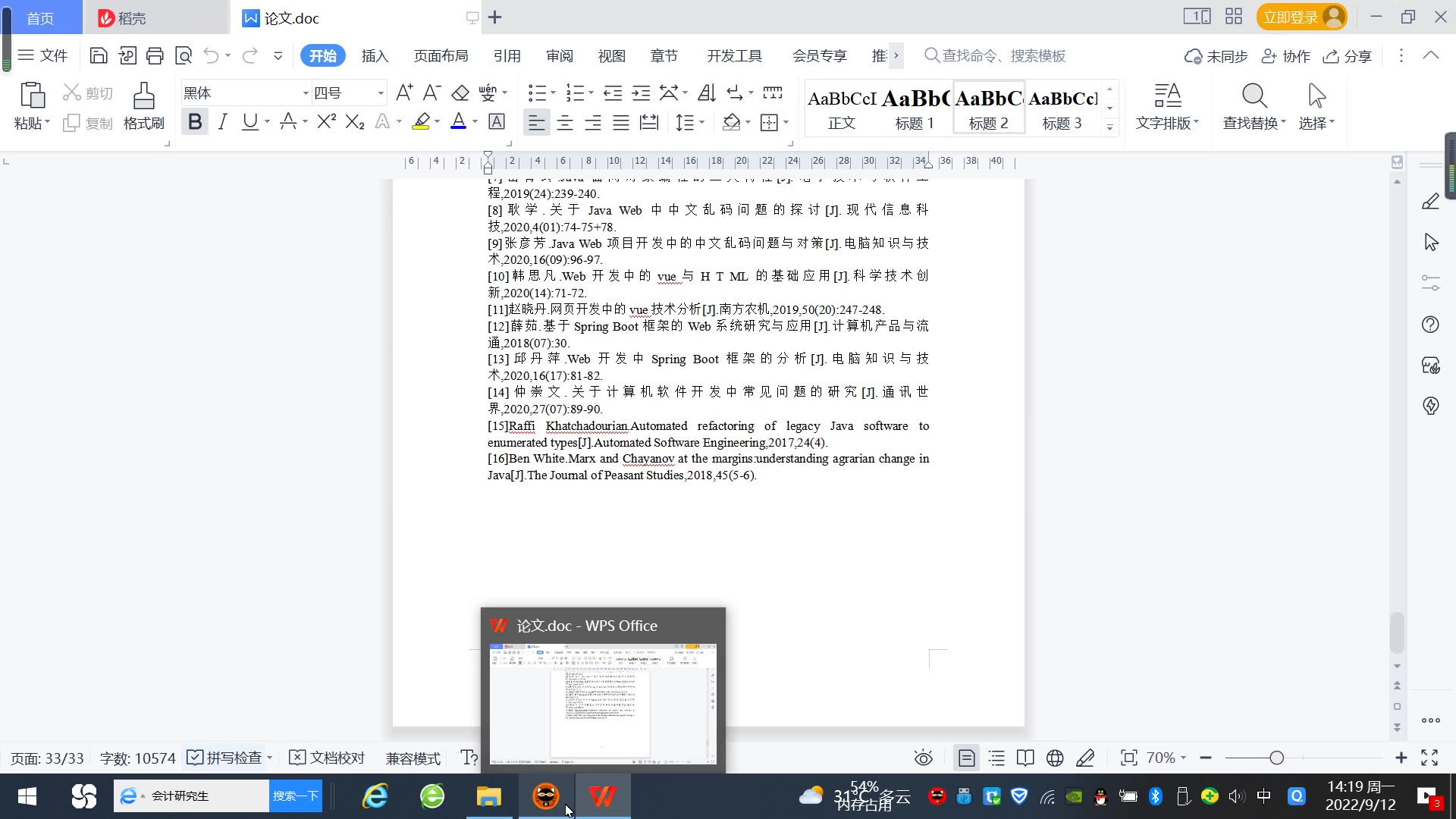
Task: Open the font name dropdown (黑体)
Action: click(306, 93)
